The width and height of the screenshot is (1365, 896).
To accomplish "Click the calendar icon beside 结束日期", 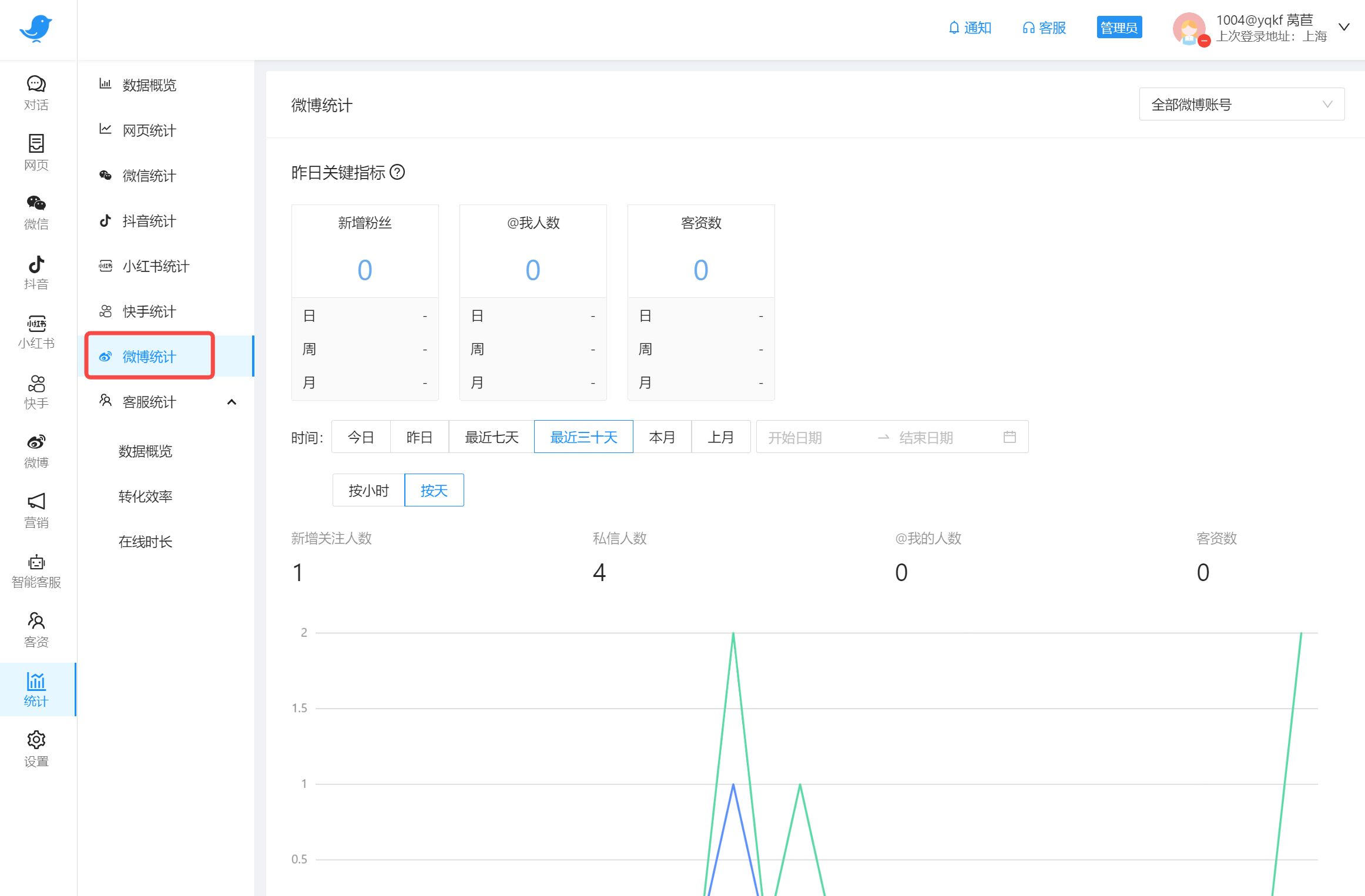I will click(x=1010, y=437).
